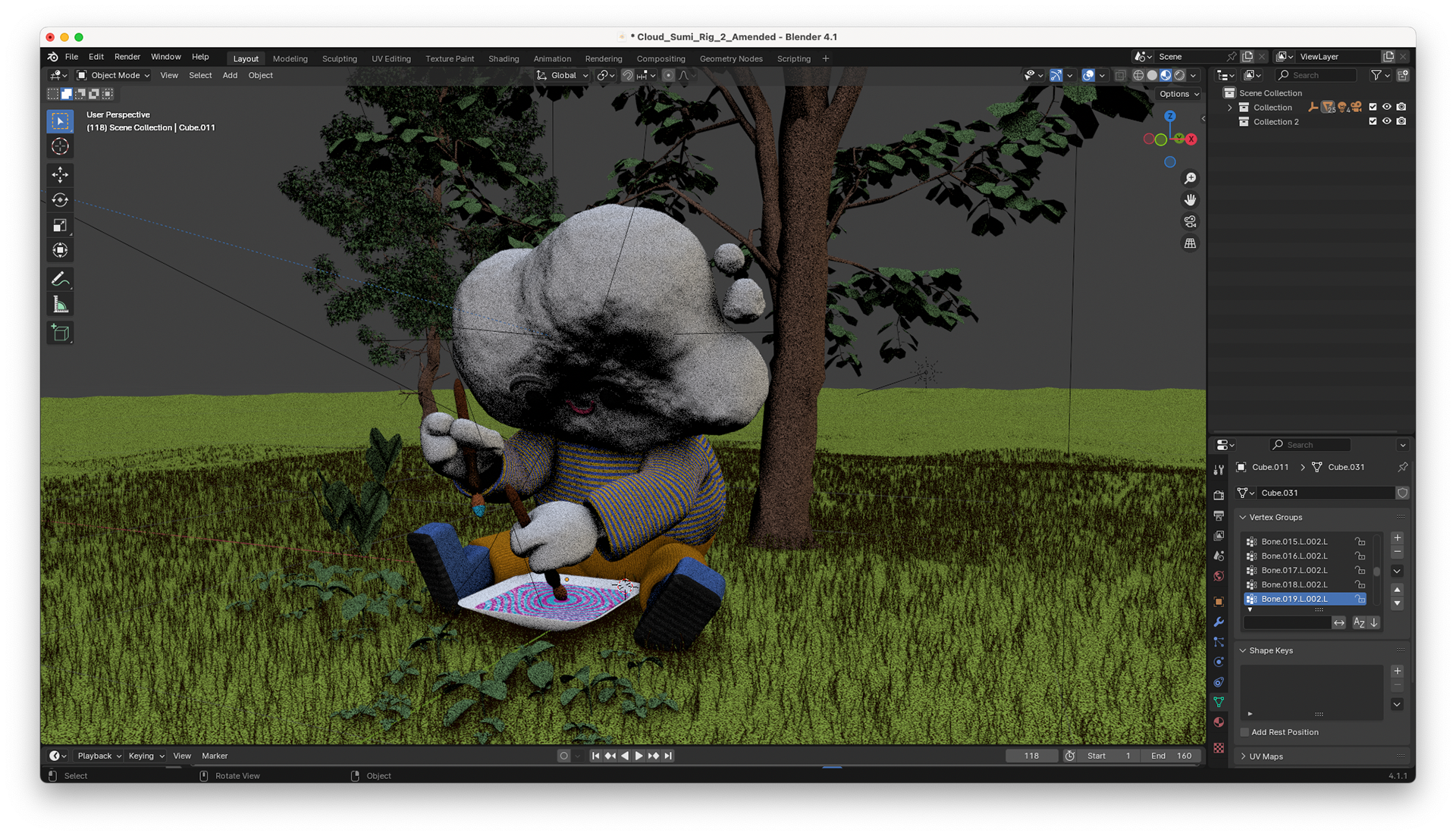Open the View Layer properties tab
1456x836 pixels.
(1219, 536)
